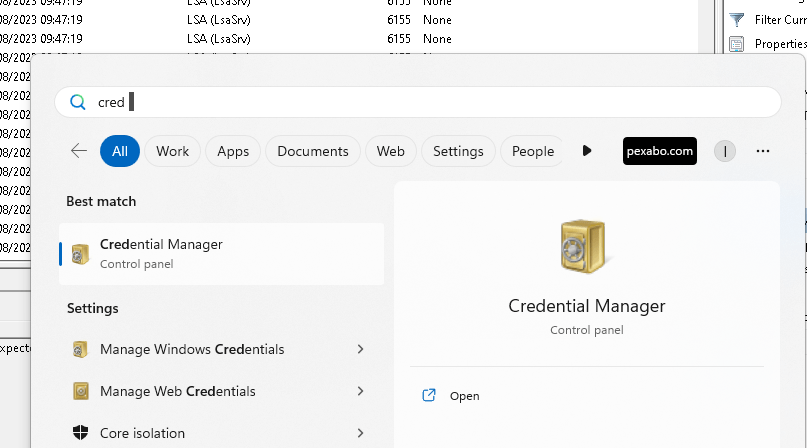Open Properties action in Event Viewer
The height and width of the screenshot is (448, 807).
coord(780,44)
